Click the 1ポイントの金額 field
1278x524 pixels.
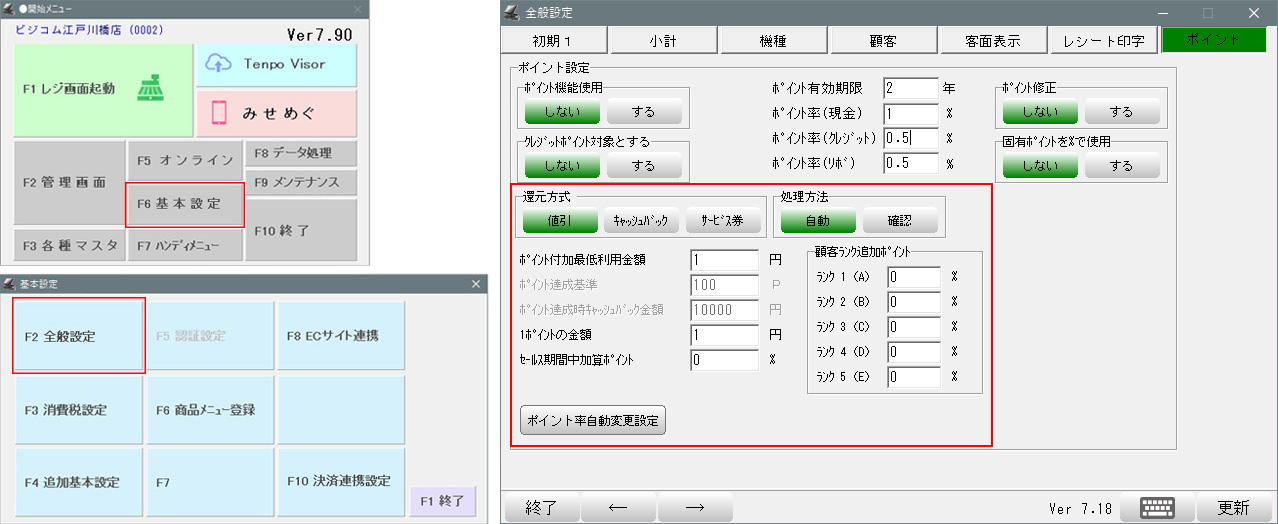point(724,335)
